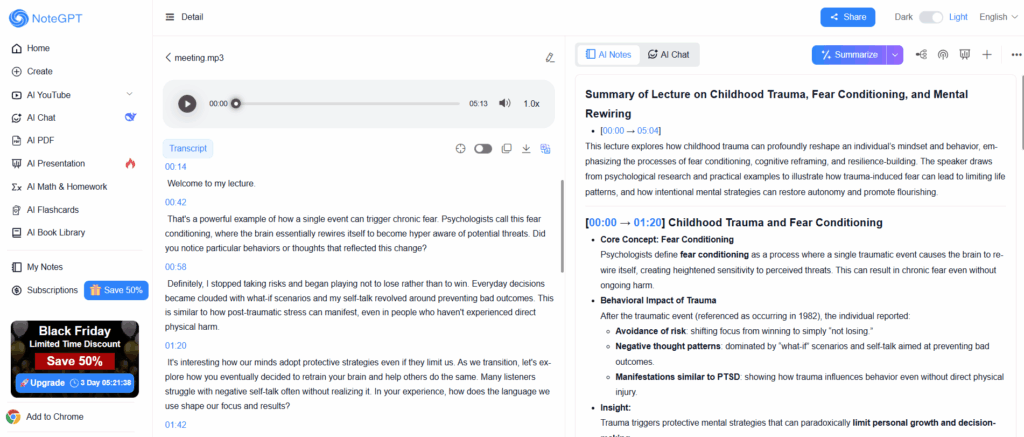
Task: Click the transcript locate/target icon
Action: 460,149
